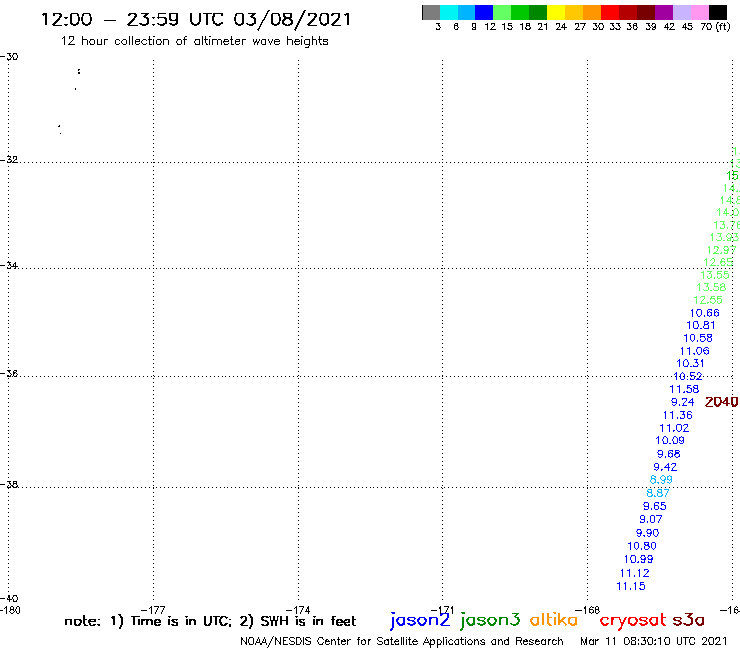
Task: Click the wave height value '9.90'
Action: [648, 533]
